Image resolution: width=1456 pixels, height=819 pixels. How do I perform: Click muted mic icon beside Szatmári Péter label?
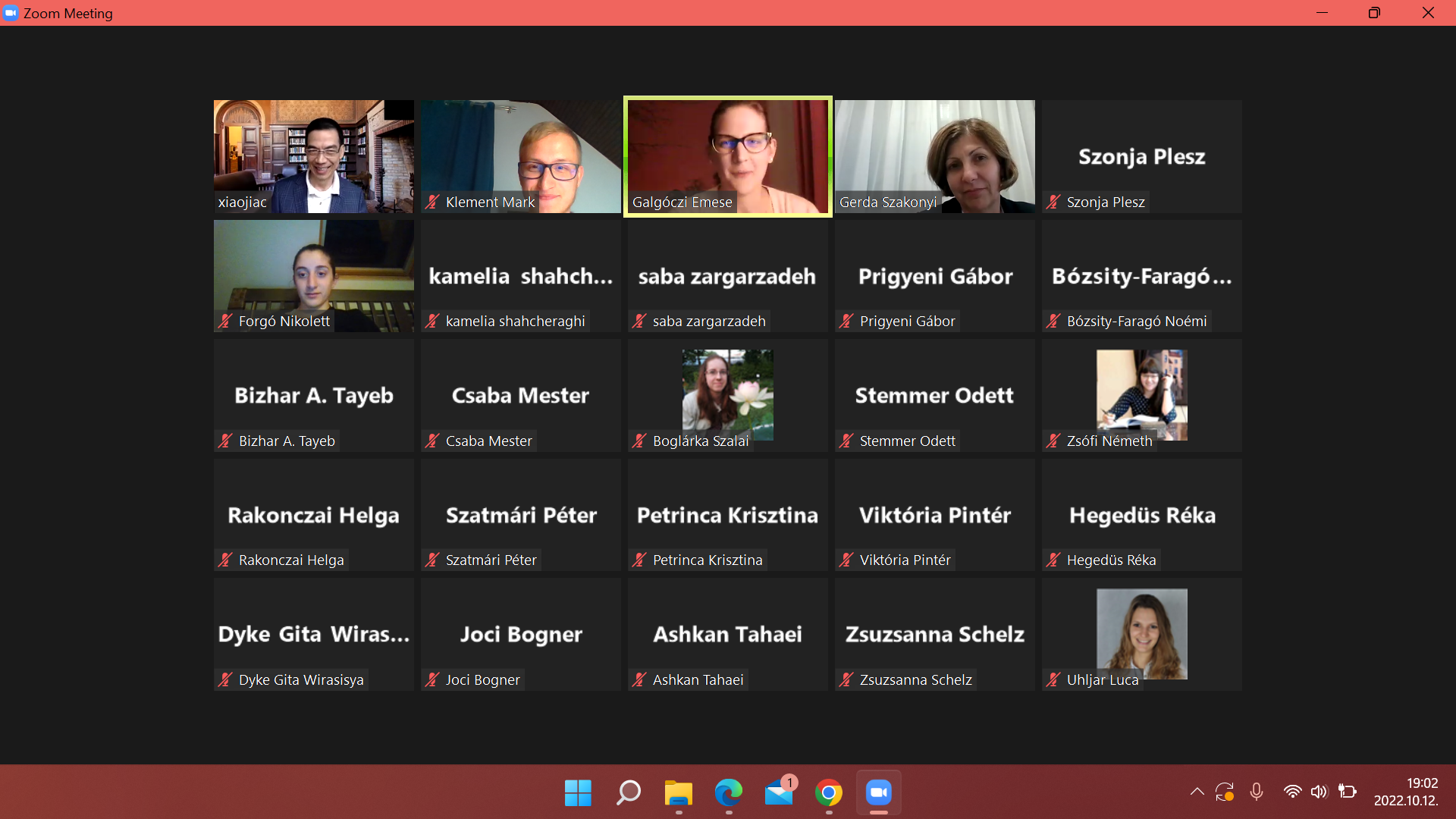pyautogui.click(x=432, y=560)
